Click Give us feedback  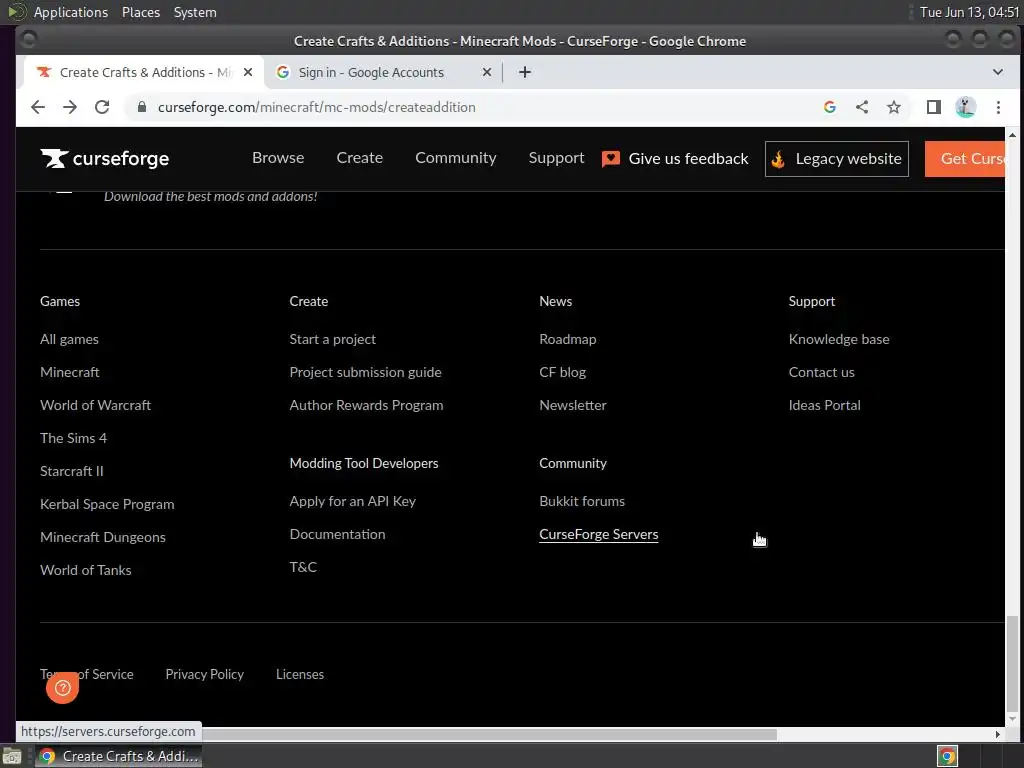pos(675,159)
